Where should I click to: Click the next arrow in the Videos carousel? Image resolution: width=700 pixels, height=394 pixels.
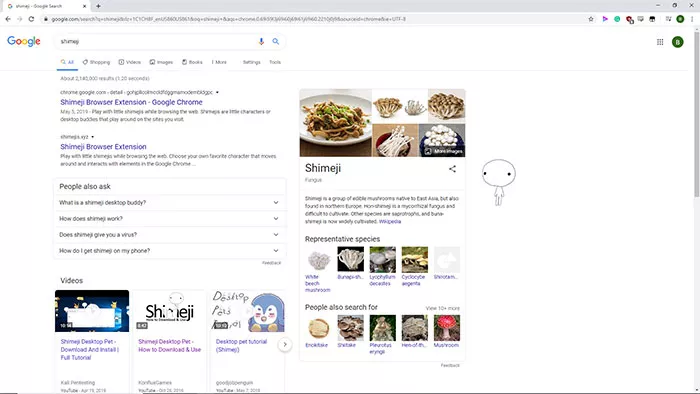click(x=285, y=344)
